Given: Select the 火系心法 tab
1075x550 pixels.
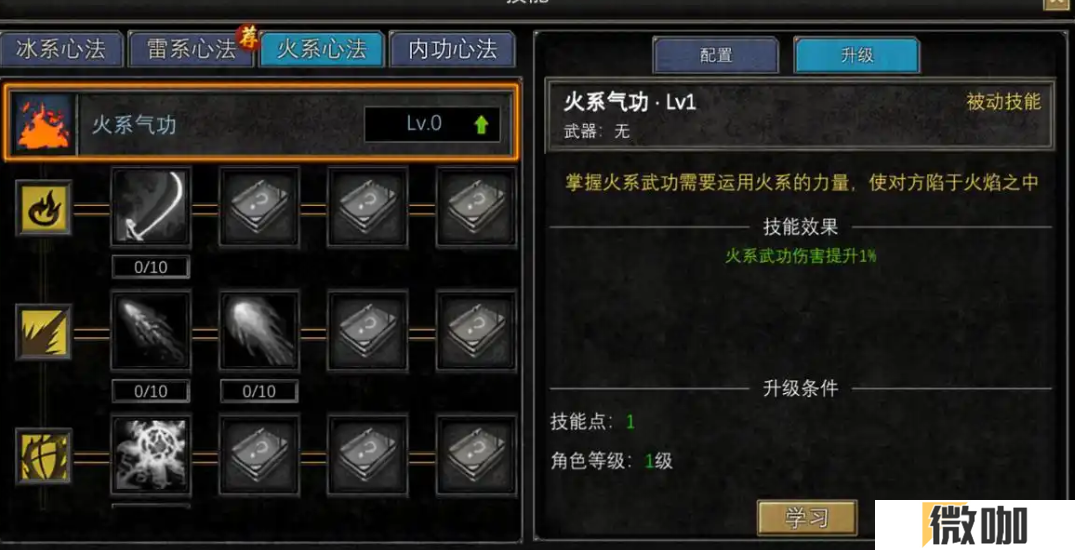Looking at the screenshot, I should pyautogui.click(x=322, y=49).
